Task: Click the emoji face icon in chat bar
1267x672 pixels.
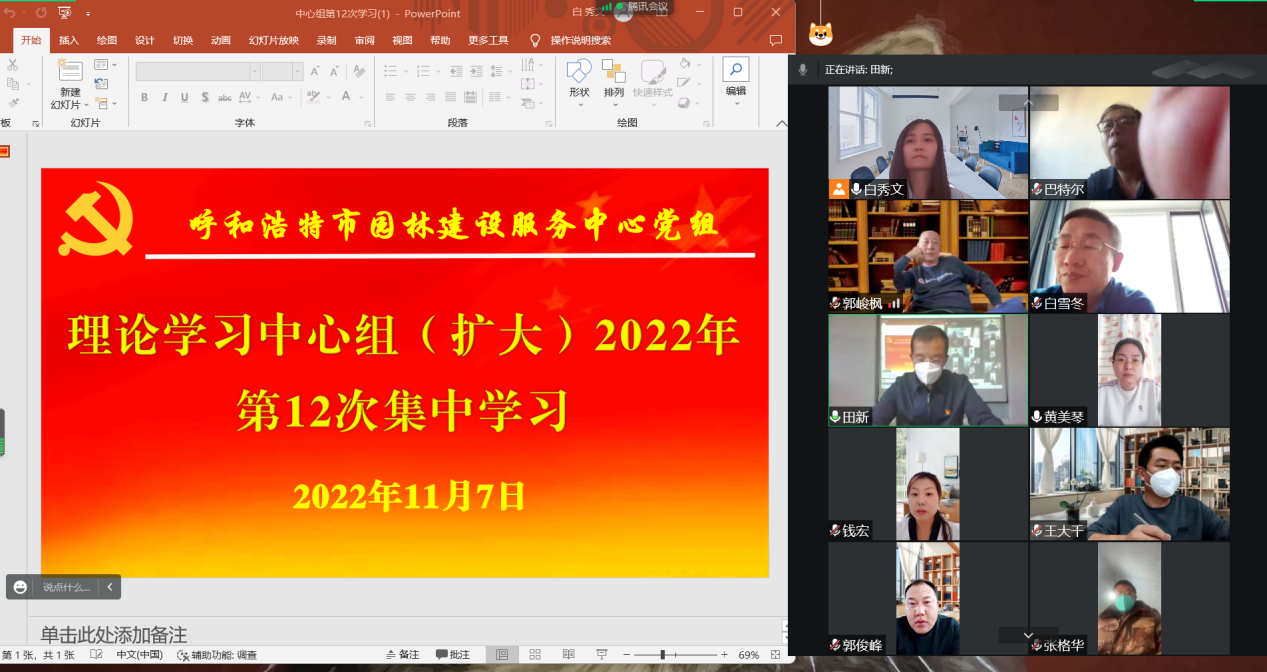Action: coord(20,587)
